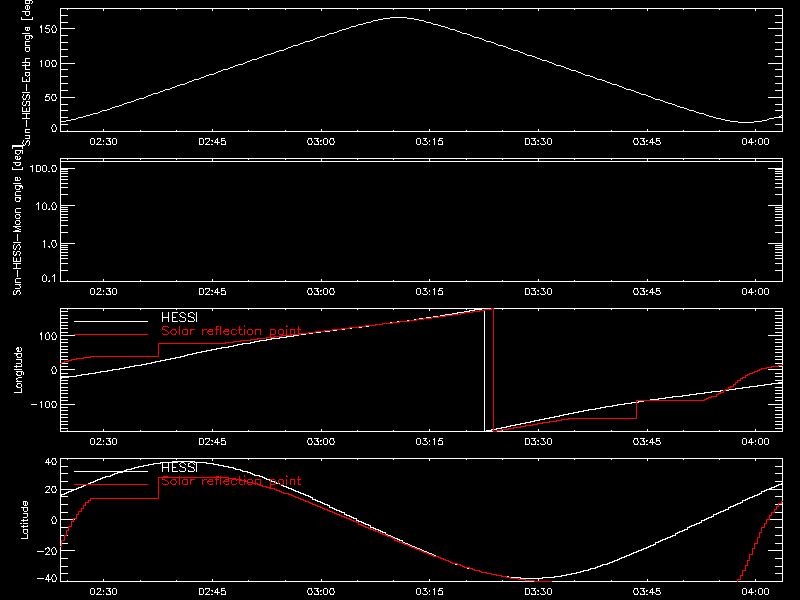This screenshot has width=800, height=600.
Task: Click the white HESSI legend line in Longitude plot
Action: (x=111, y=321)
